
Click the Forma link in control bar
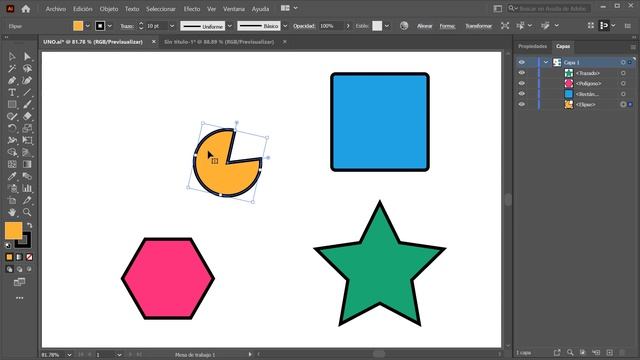(447, 26)
